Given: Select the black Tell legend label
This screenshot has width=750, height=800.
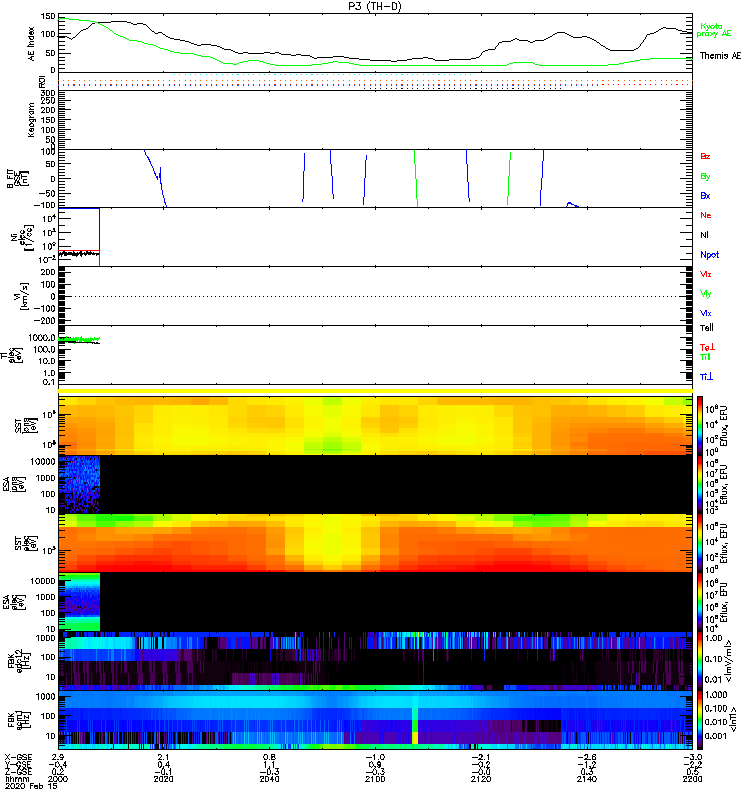Looking at the screenshot, I should pos(707,328).
